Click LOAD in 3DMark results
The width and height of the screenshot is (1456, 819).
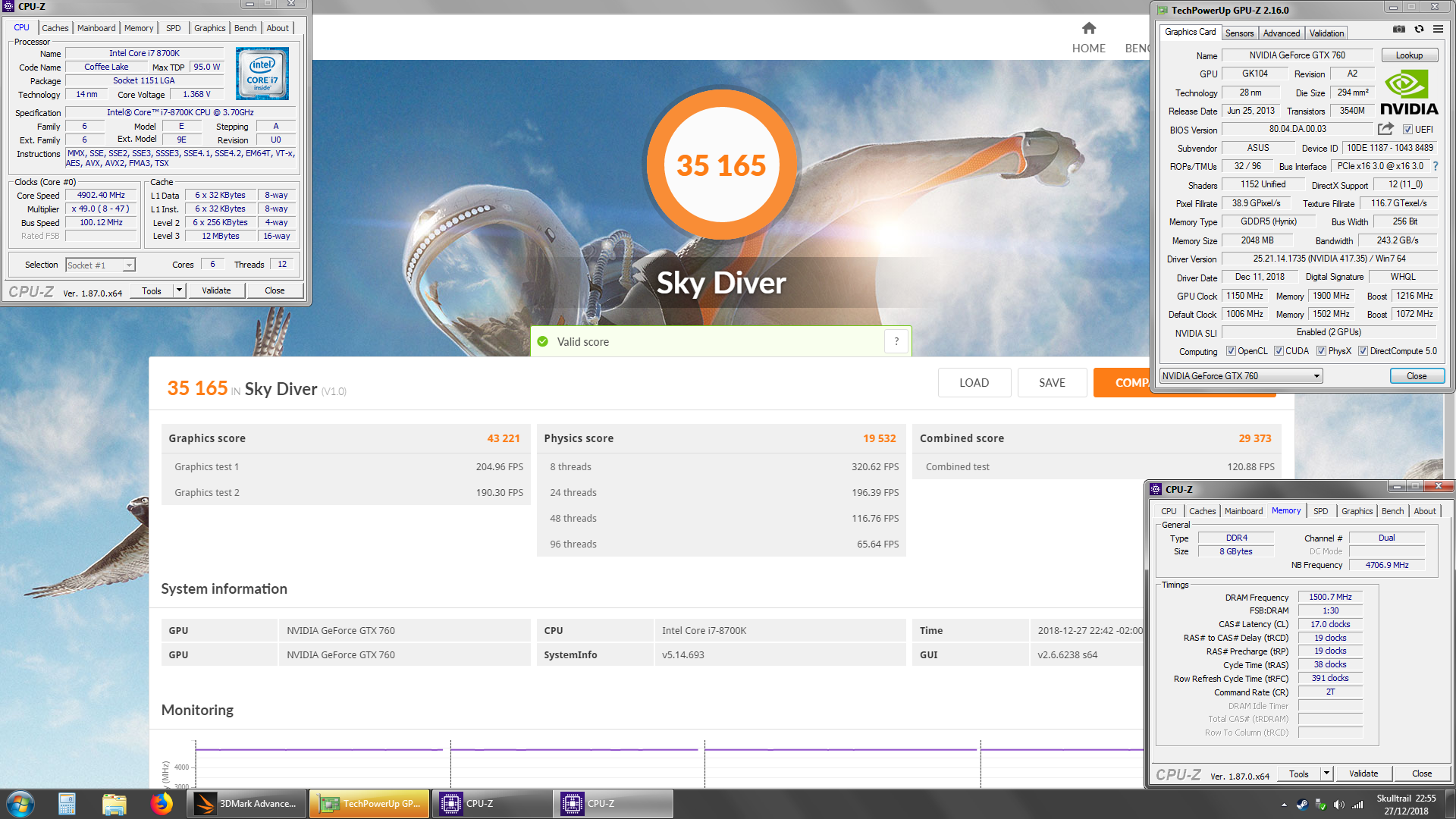pyautogui.click(x=974, y=383)
